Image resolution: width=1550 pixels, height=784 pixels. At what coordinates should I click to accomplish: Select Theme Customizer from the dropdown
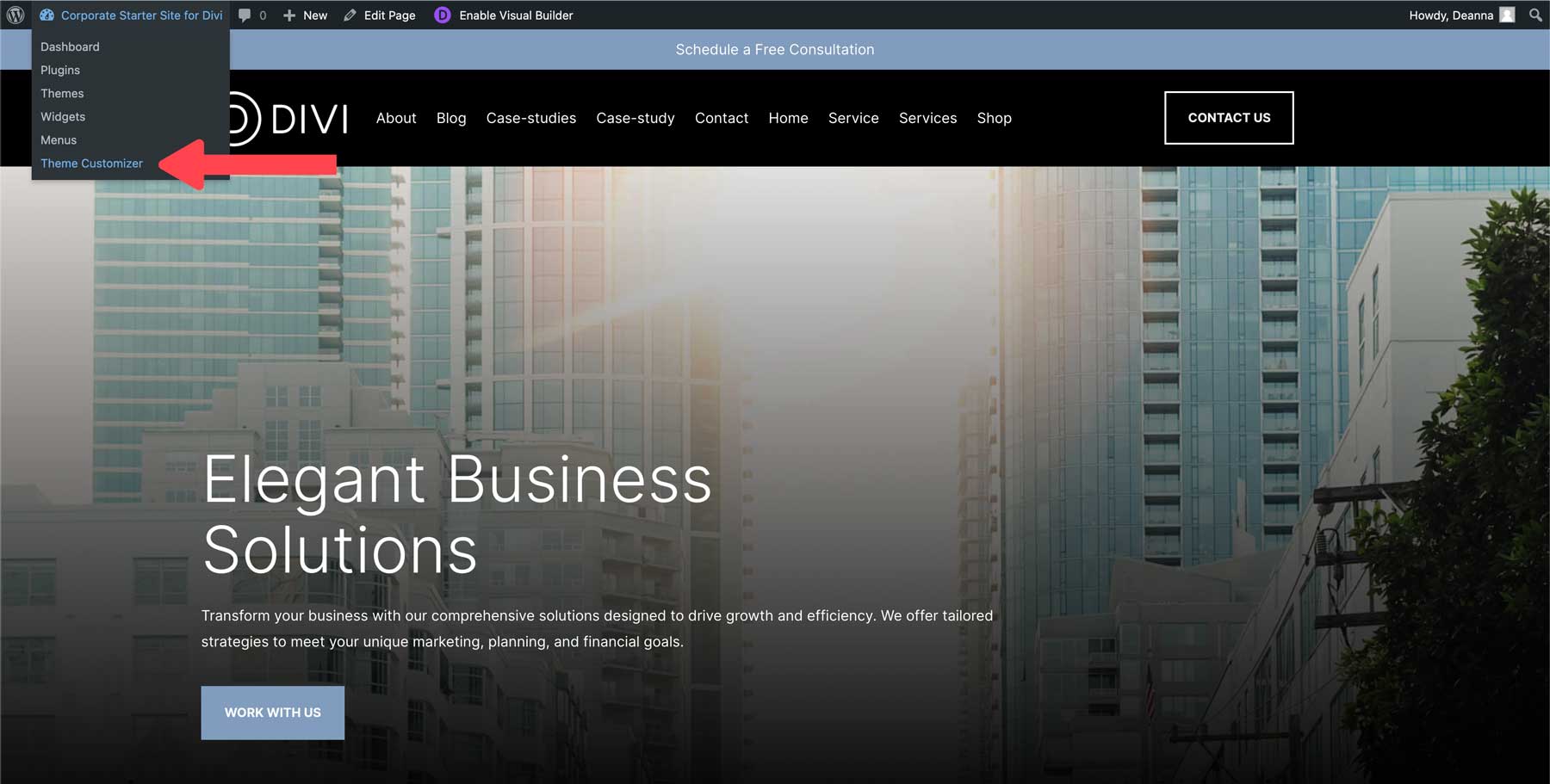coord(91,163)
